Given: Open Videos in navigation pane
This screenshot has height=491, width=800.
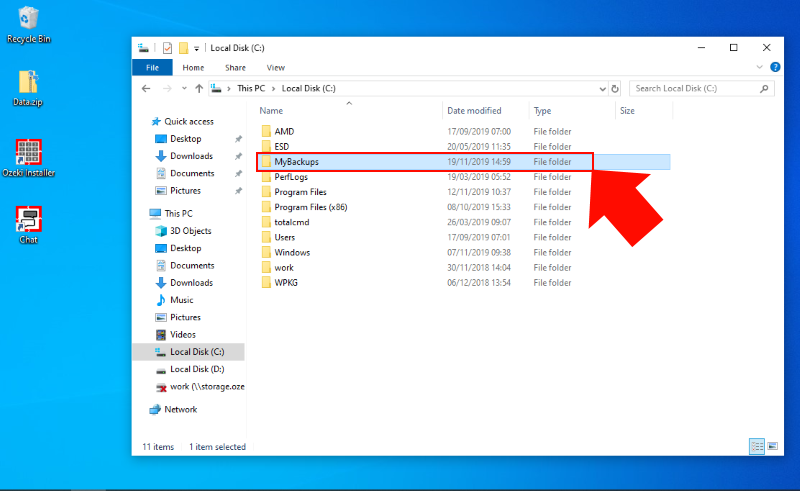Looking at the screenshot, I should click(183, 335).
